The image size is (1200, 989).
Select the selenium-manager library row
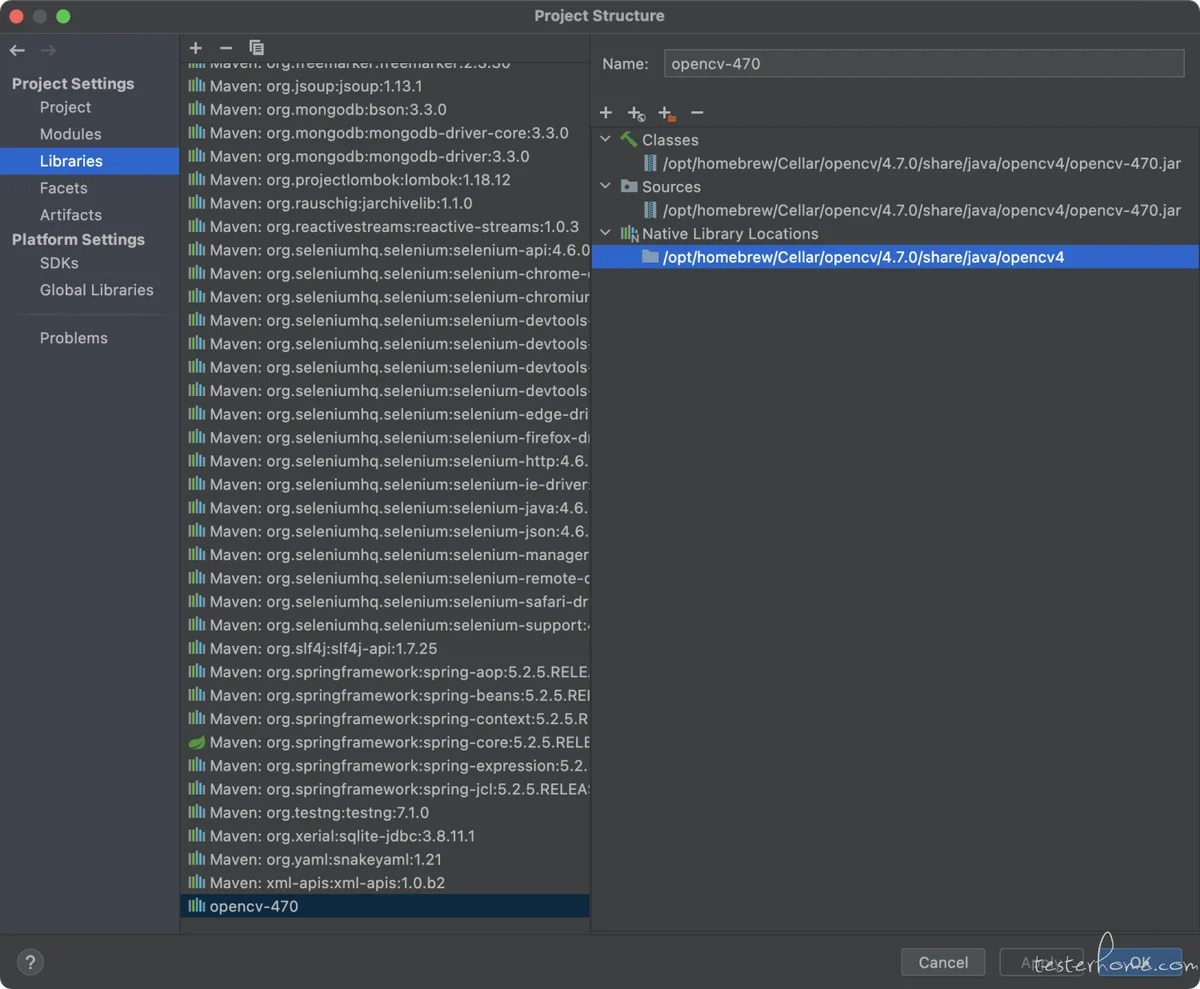(x=385, y=555)
